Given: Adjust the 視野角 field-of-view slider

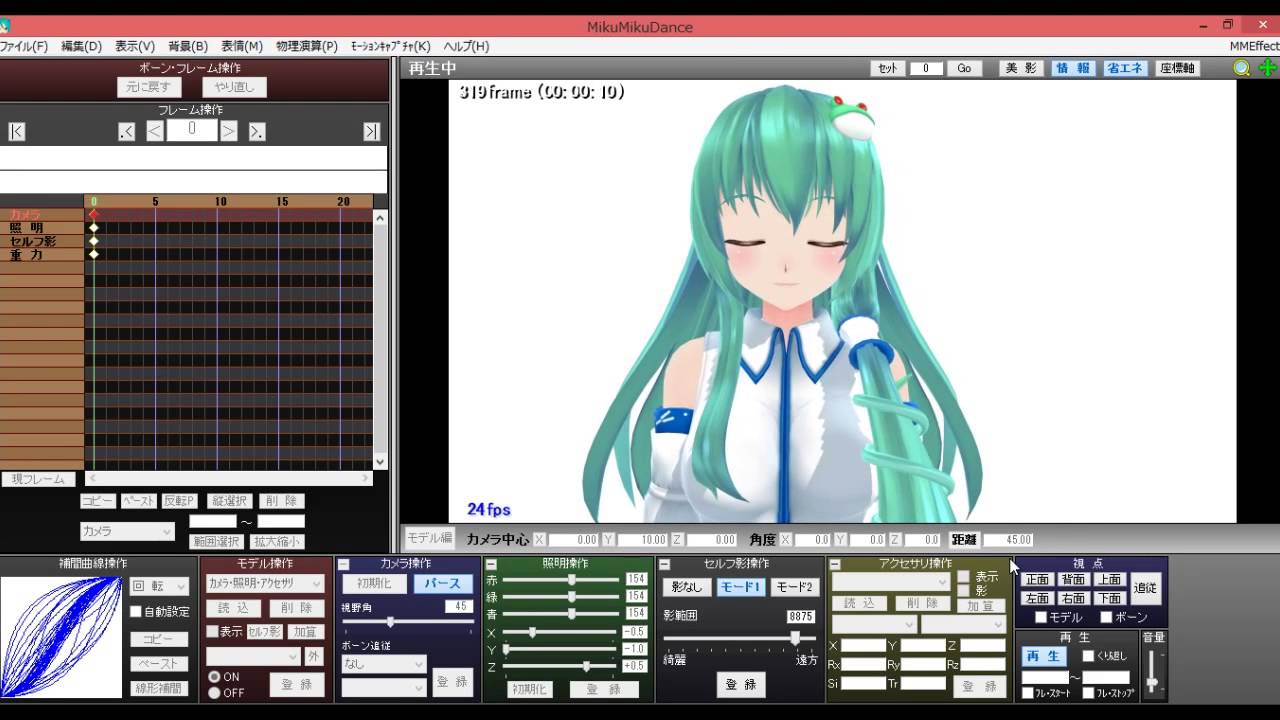Looking at the screenshot, I should [408, 622].
